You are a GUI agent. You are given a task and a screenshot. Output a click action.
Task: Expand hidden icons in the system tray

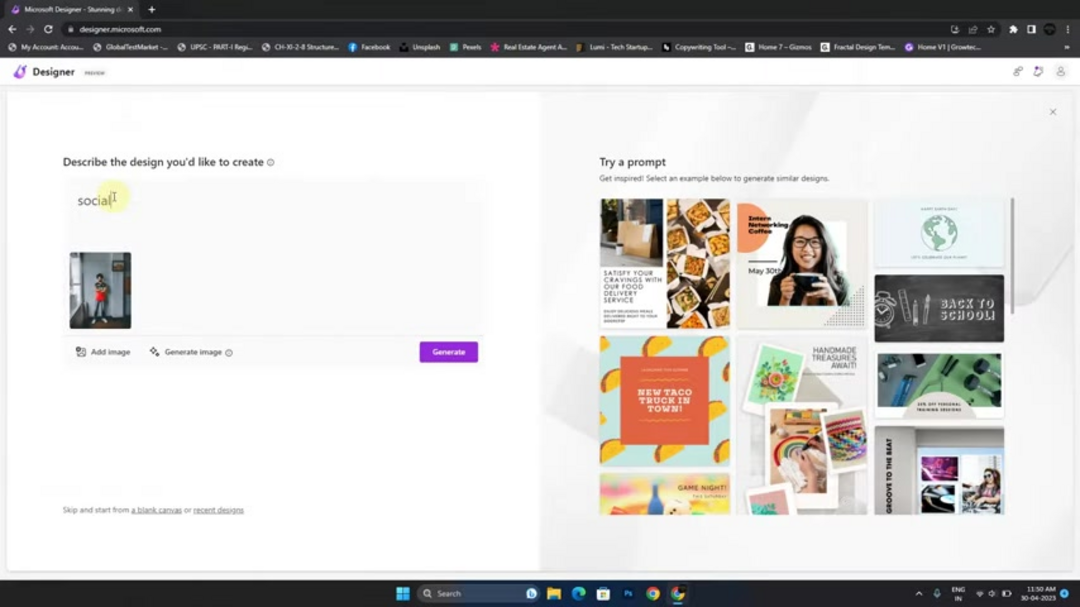pyautogui.click(x=918, y=592)
